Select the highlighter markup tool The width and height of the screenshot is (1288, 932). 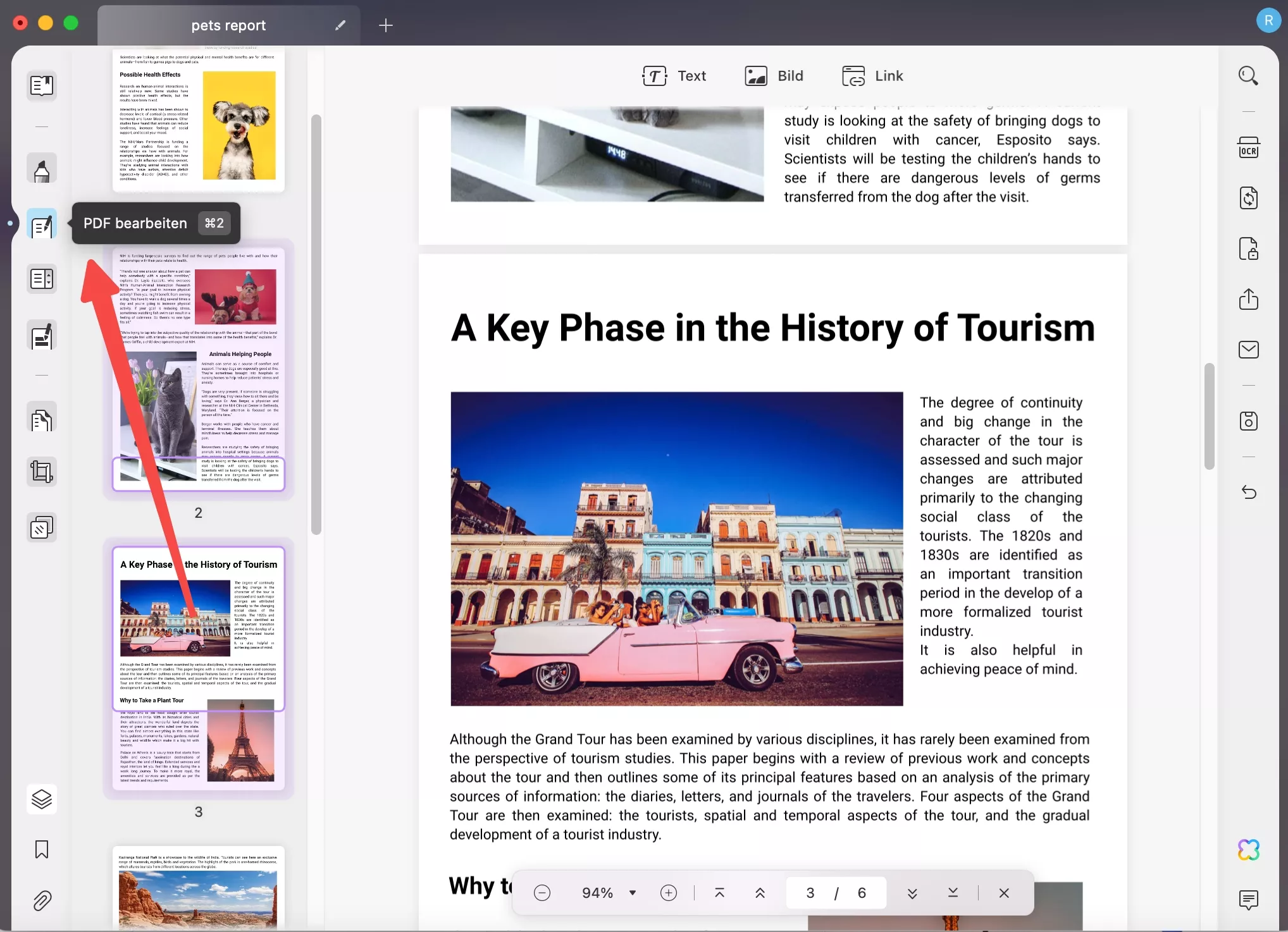[x=41, y=168]
